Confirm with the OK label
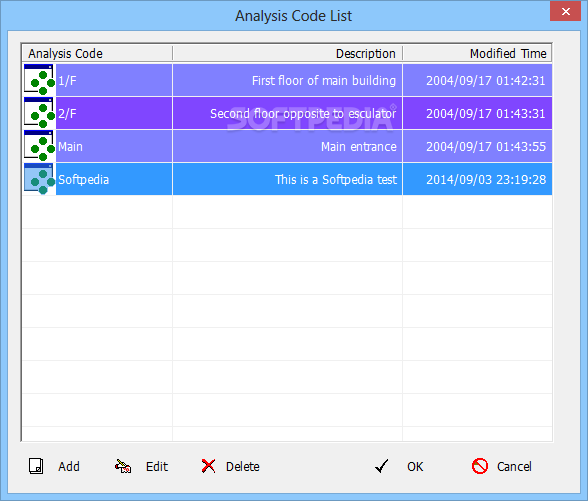 pyautogui.click(x=415, y=466)
